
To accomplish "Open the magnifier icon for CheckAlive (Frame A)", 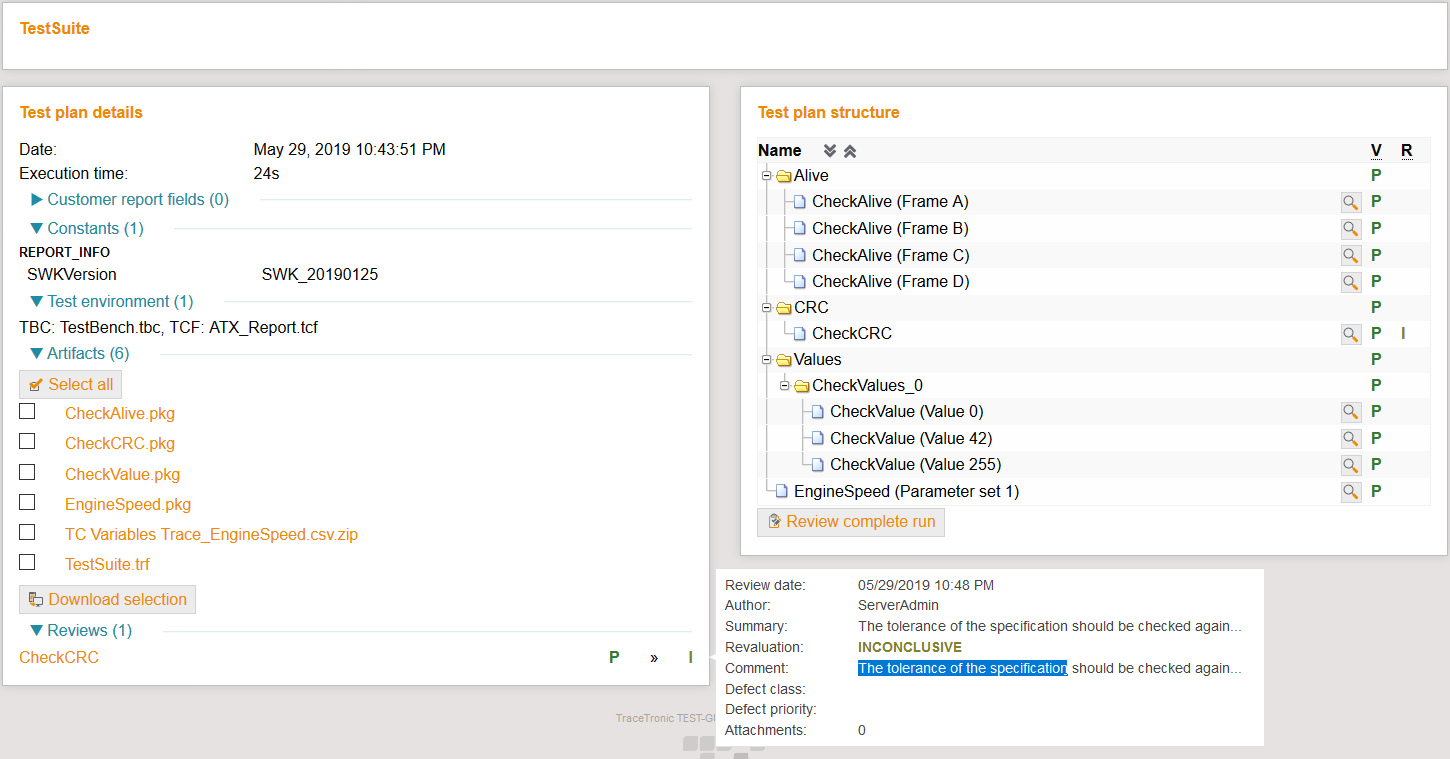I will (1351, 201).
